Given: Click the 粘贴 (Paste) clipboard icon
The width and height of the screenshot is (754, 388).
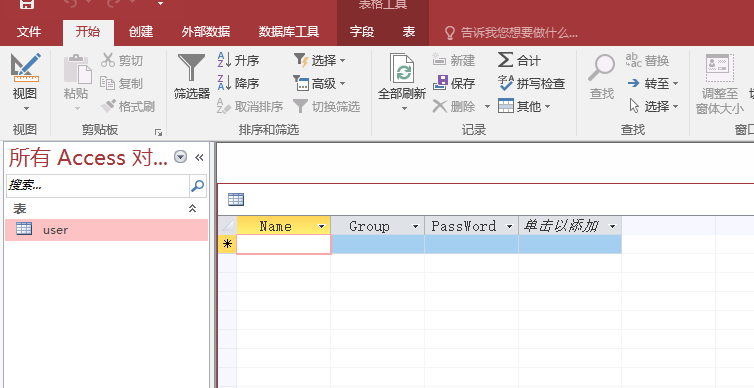Looking at the screenshot, I should pyautogui.click(x=77, y=69).
